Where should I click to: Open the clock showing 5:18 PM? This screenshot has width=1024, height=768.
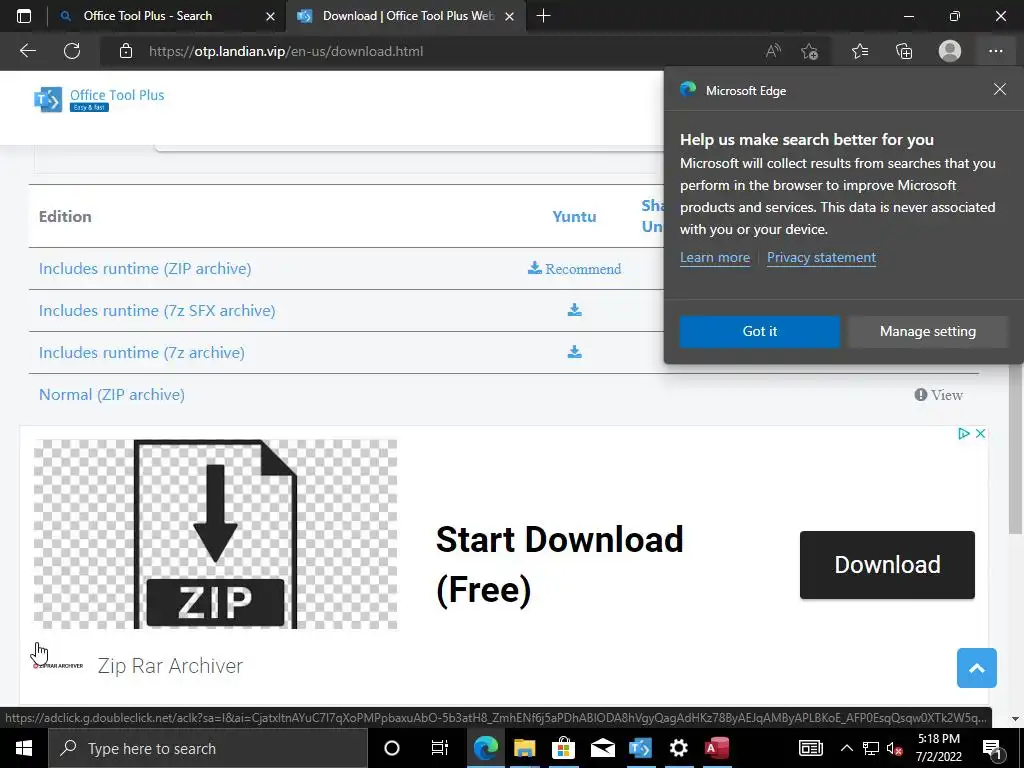(938, 748)
